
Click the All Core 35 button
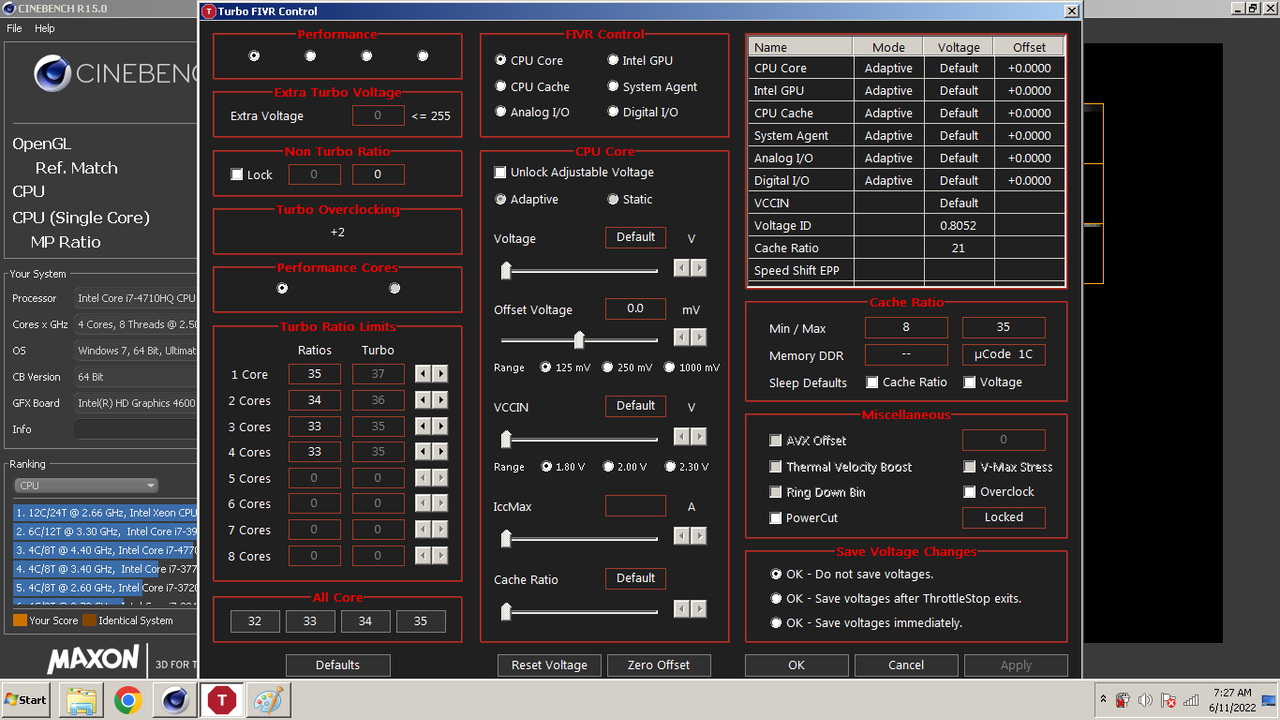(x=420, y=621)
